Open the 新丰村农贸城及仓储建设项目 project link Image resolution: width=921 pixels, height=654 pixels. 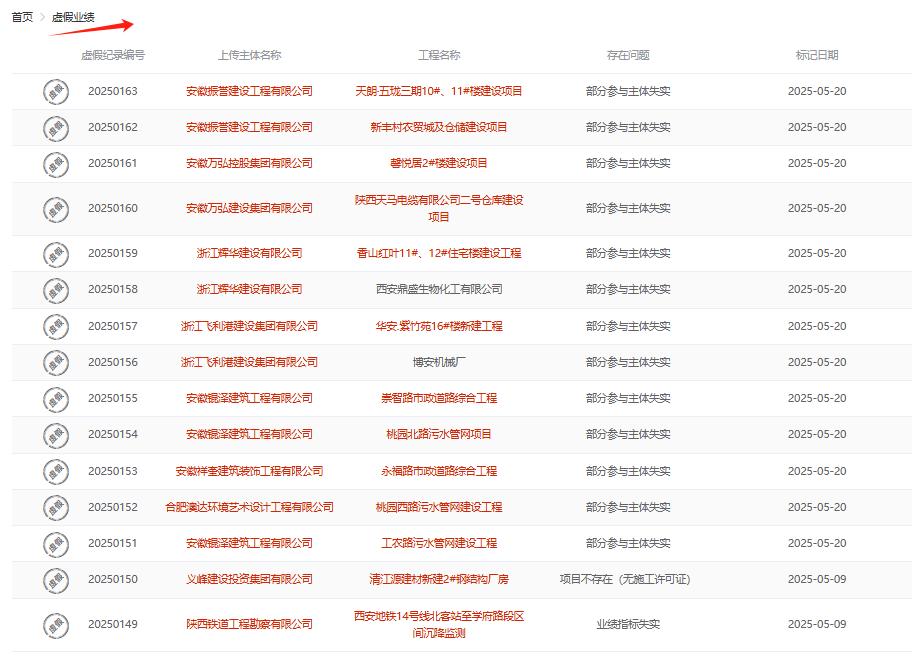tap(439, 127)
